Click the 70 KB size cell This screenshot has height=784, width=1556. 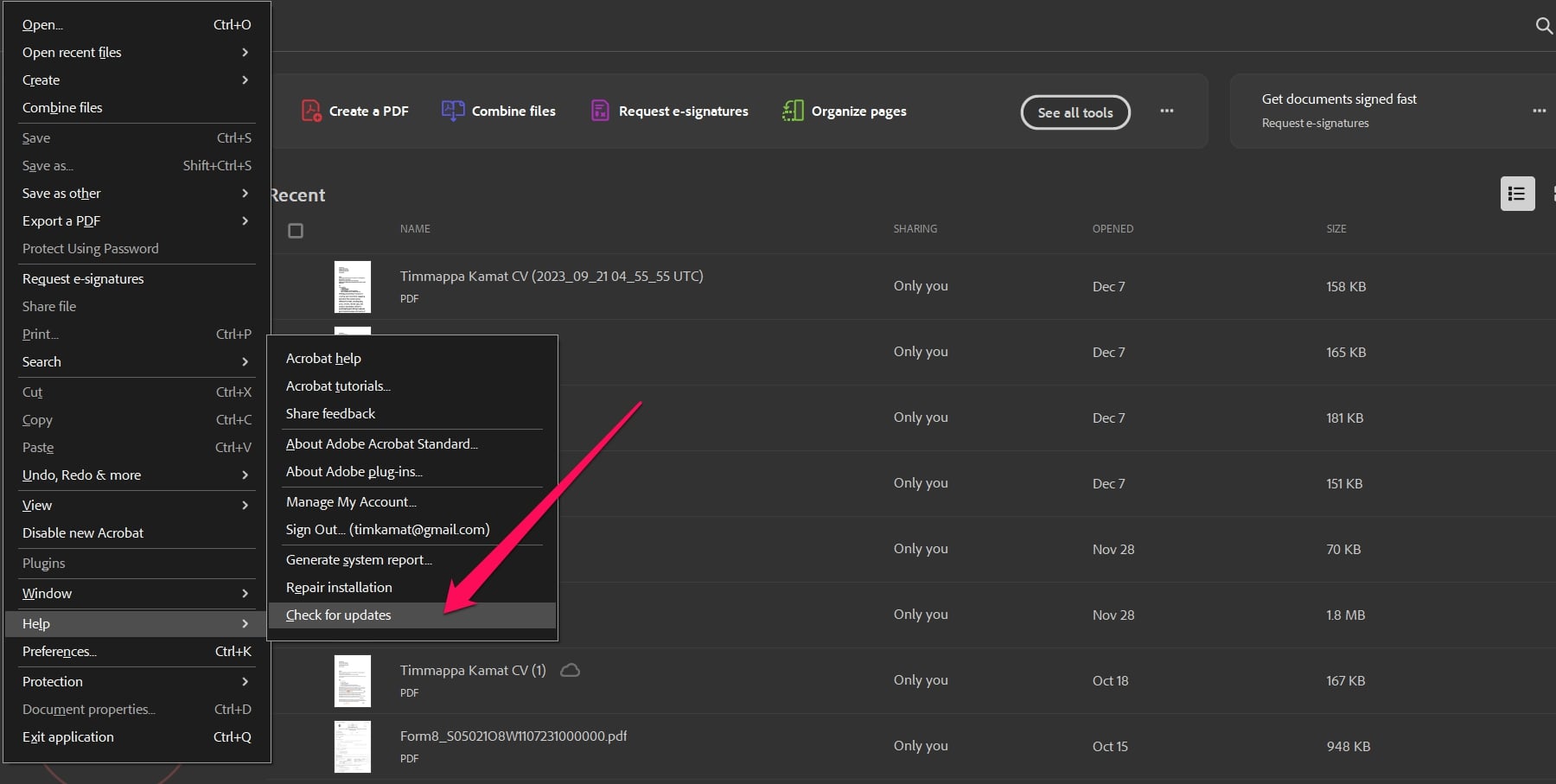[1343, 549]
